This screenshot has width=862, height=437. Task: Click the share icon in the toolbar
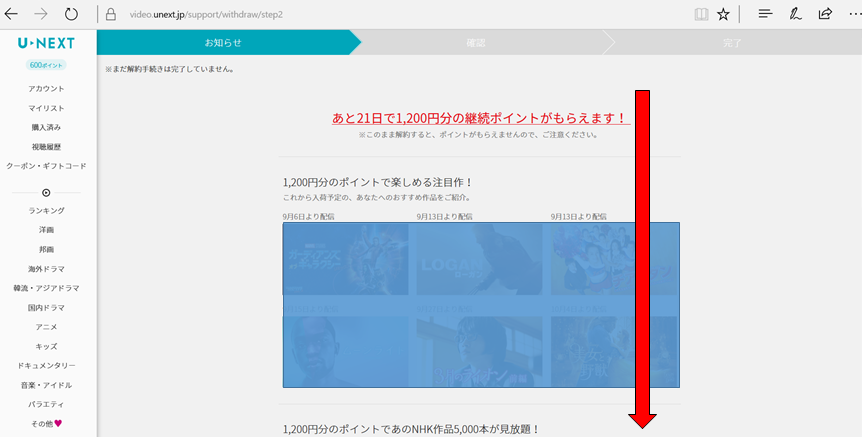(x=825, y=14)
